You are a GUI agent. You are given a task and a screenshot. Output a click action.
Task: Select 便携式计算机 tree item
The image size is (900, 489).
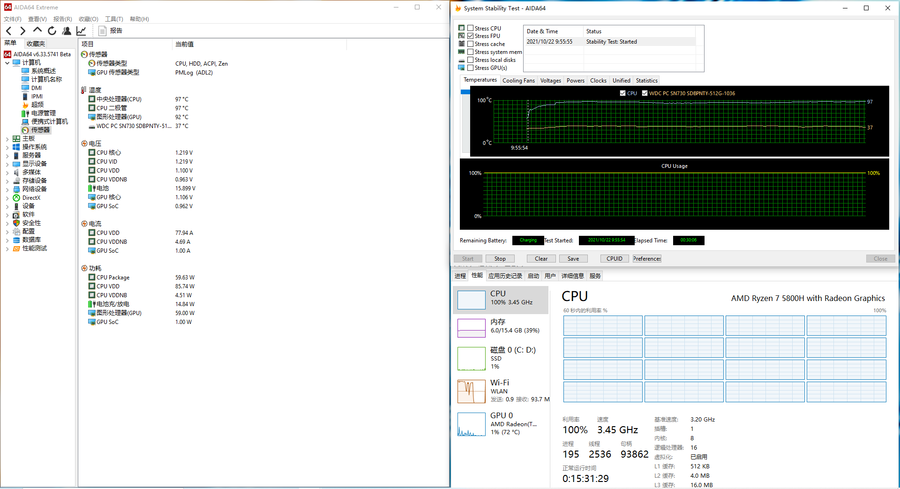pos(44,122)
